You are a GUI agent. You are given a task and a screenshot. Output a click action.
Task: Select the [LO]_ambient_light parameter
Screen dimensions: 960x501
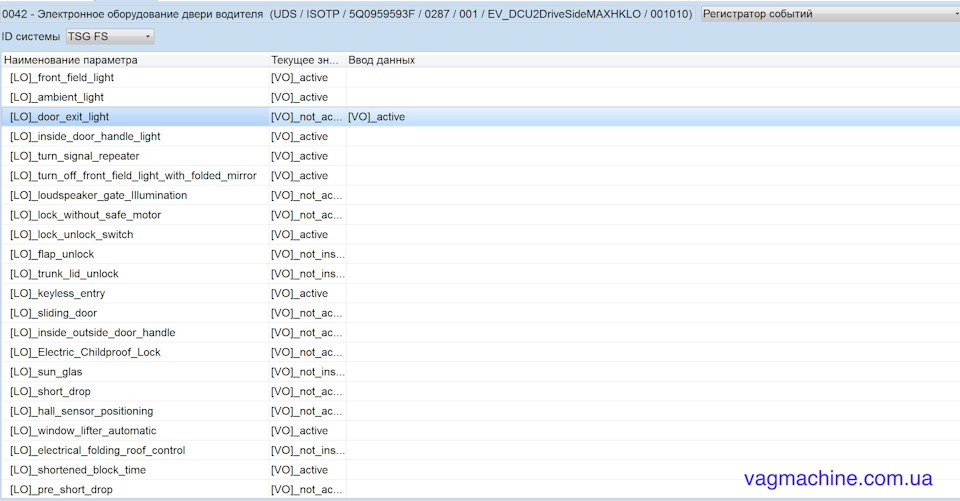point(57,97)
